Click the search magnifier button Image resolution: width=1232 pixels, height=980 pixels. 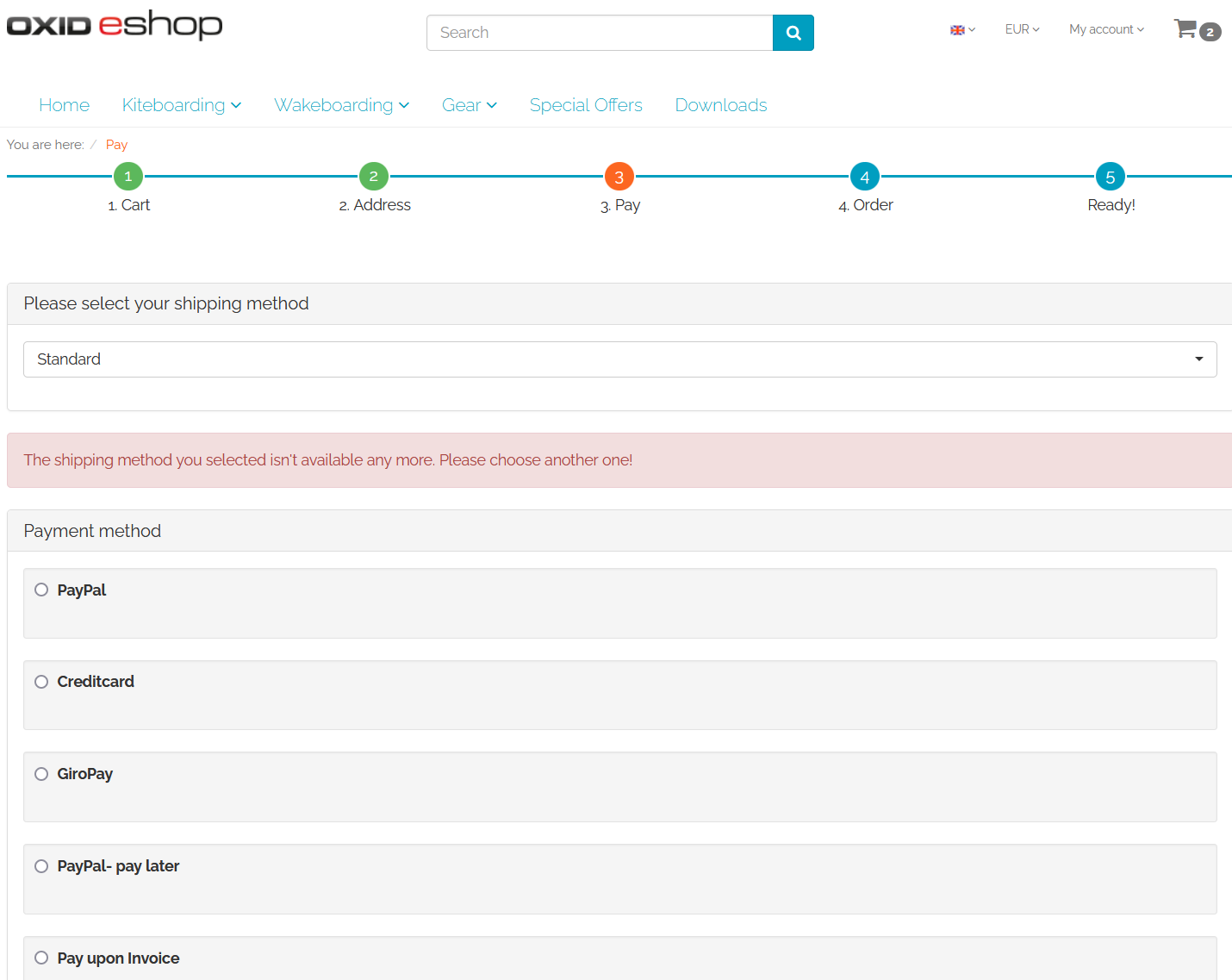793,33
